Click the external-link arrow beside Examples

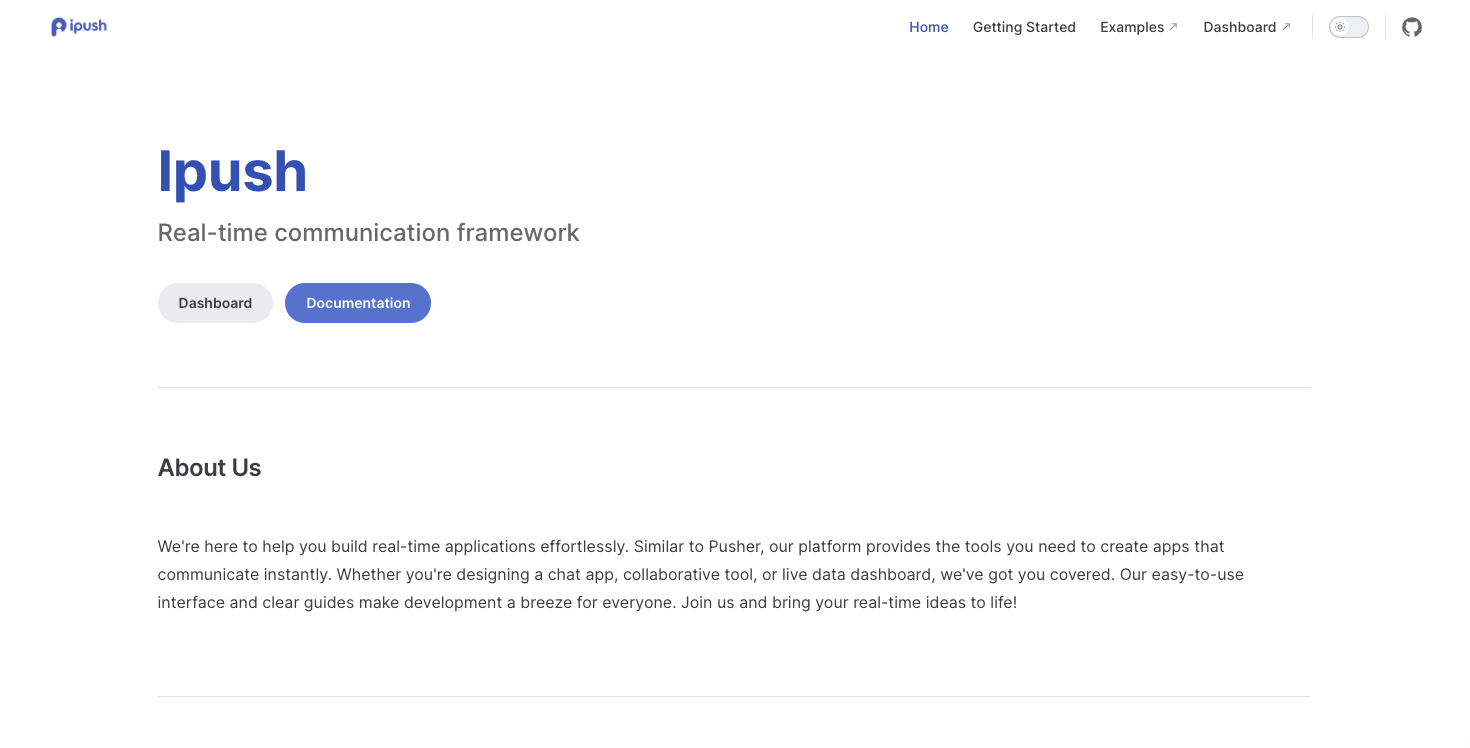[x=1173, y=27]
